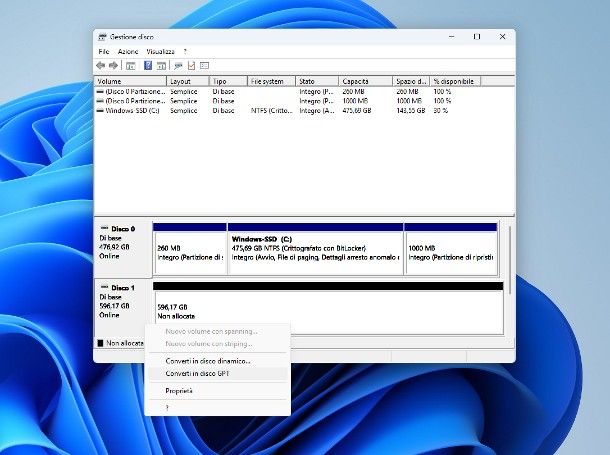Select the 596,17 GB unallocated space block
The width and height of the screenshot is (610, 455).
(x=327, y=310)
